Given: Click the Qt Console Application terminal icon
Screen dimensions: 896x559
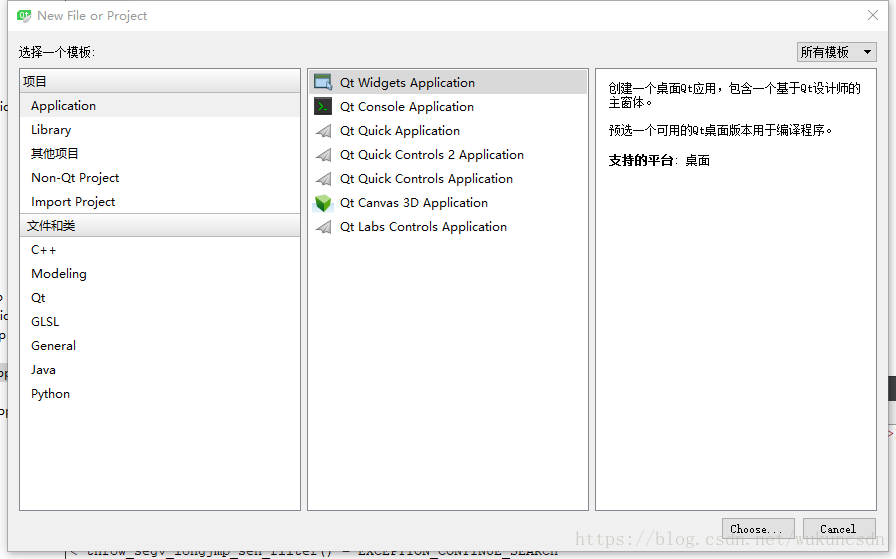Looking at the screenshot, I should point(323,106).
